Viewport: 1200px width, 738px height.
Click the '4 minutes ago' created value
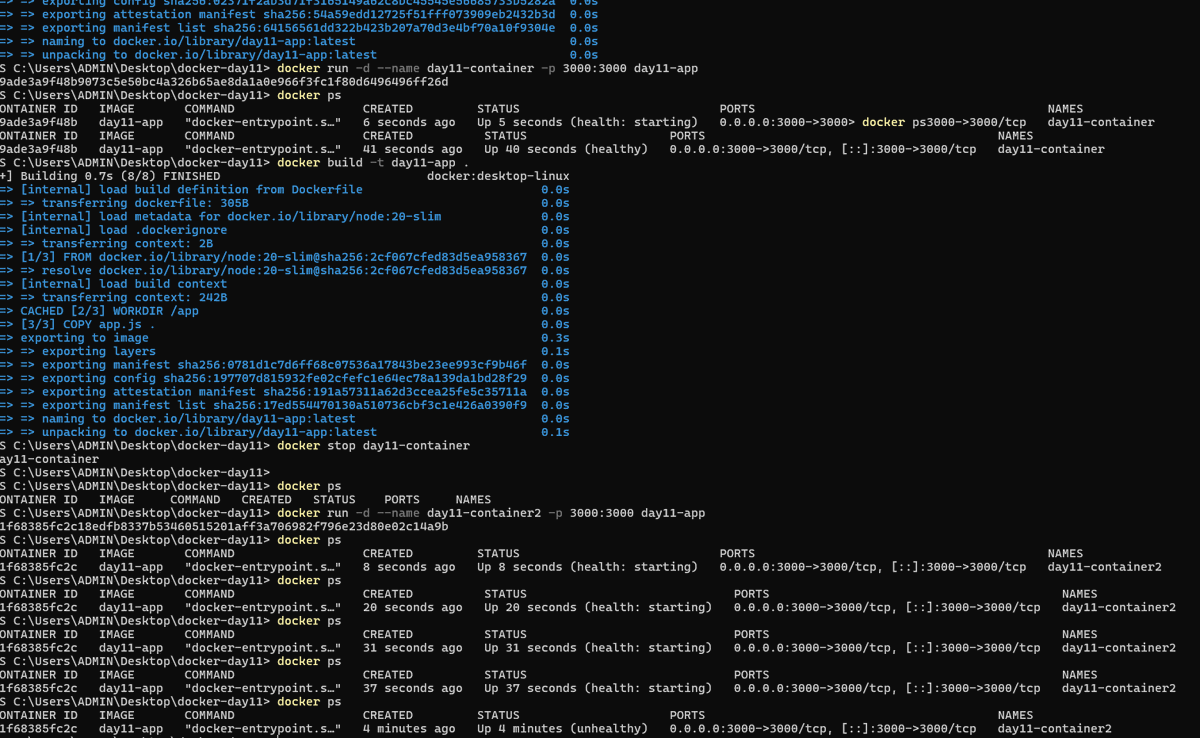pyautogui.click(x=409, y=729)
